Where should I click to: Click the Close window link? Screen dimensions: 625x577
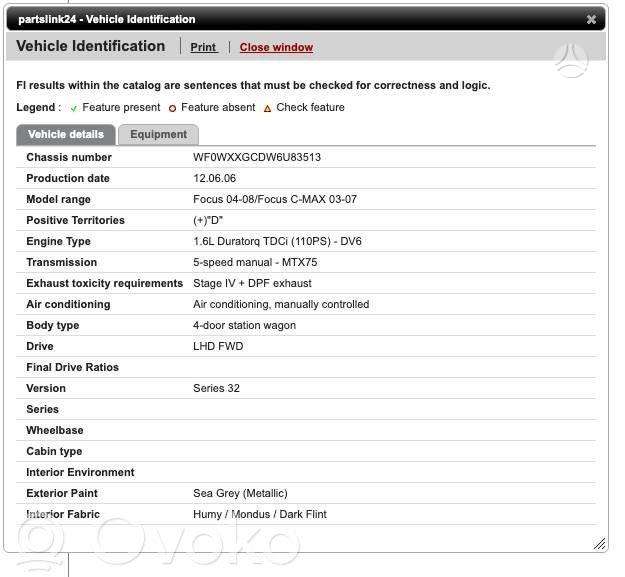276,47
